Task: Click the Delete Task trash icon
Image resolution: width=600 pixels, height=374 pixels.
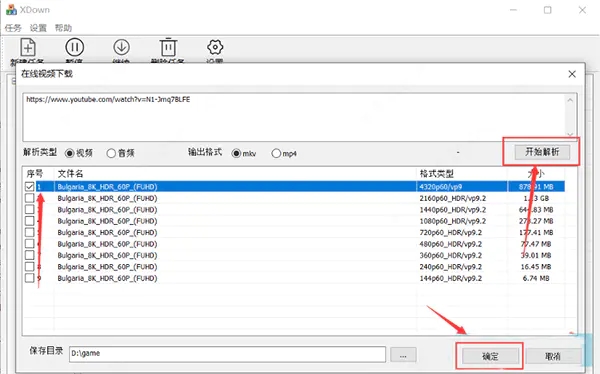Action: tap(168, 47)
